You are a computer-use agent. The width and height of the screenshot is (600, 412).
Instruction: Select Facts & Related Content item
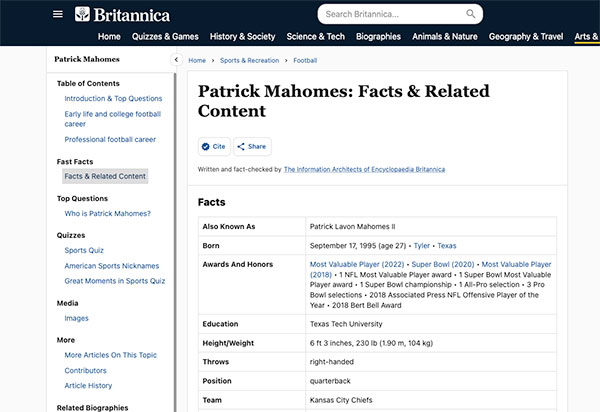(105, 176)
